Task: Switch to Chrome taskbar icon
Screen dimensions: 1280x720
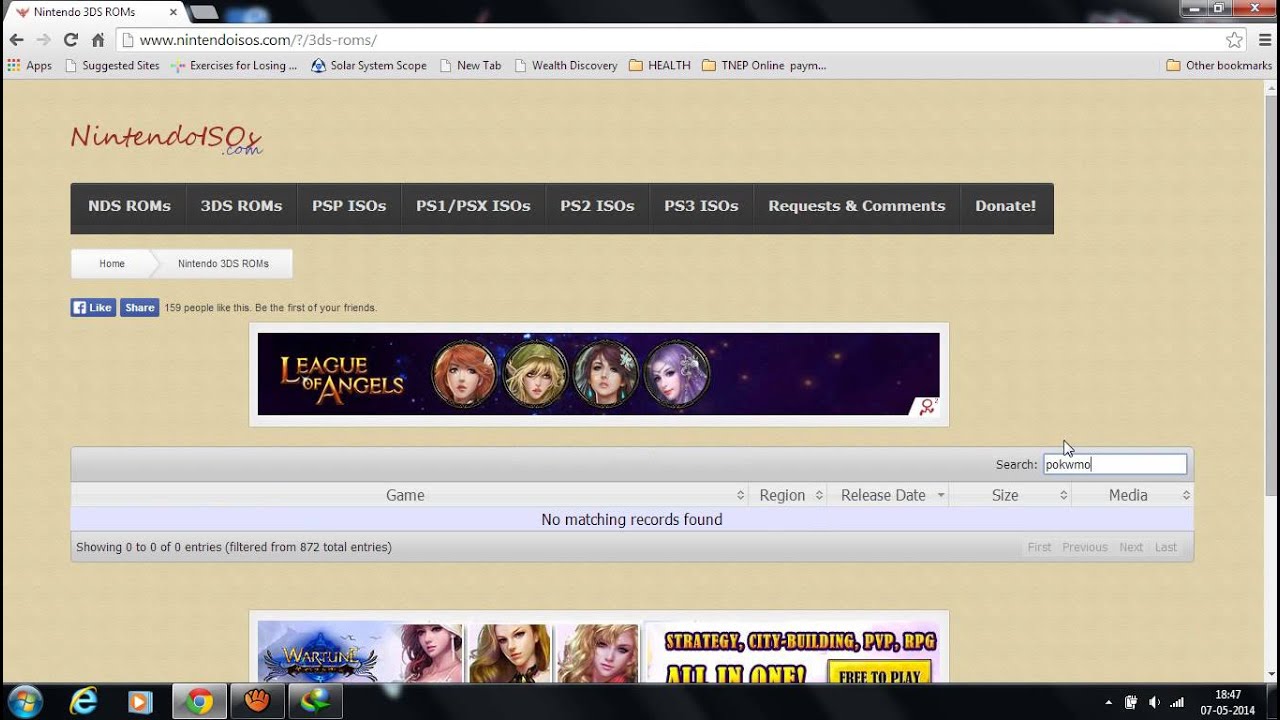Action: coord(199,702)
